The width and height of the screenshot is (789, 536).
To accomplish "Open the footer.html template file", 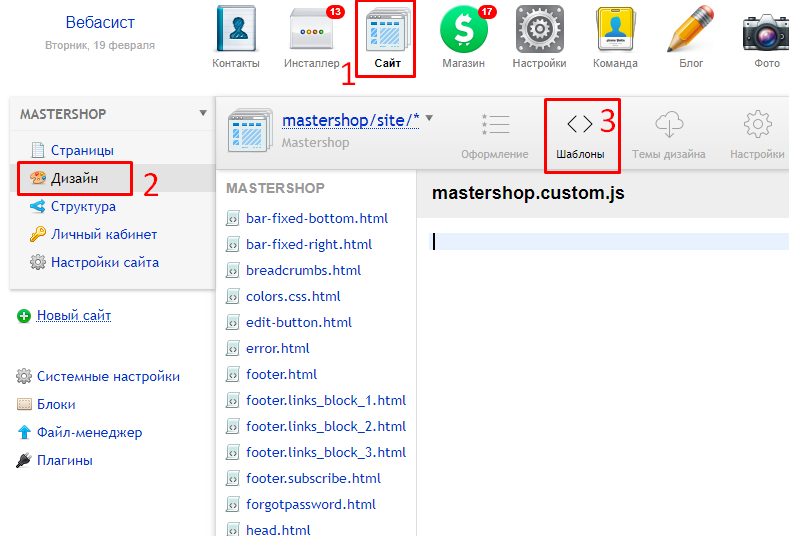I will tap(281, 374).
